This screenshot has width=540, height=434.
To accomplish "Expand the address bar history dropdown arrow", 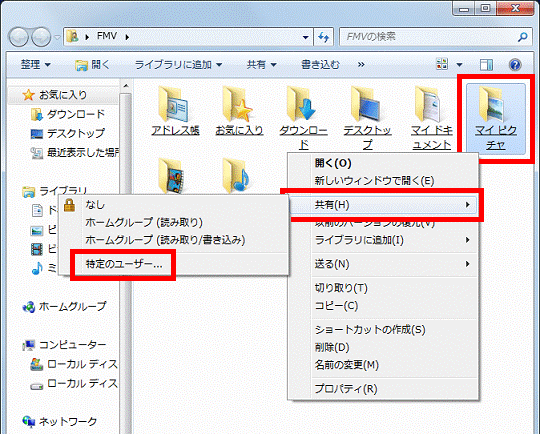I will (x=305, y=37).
